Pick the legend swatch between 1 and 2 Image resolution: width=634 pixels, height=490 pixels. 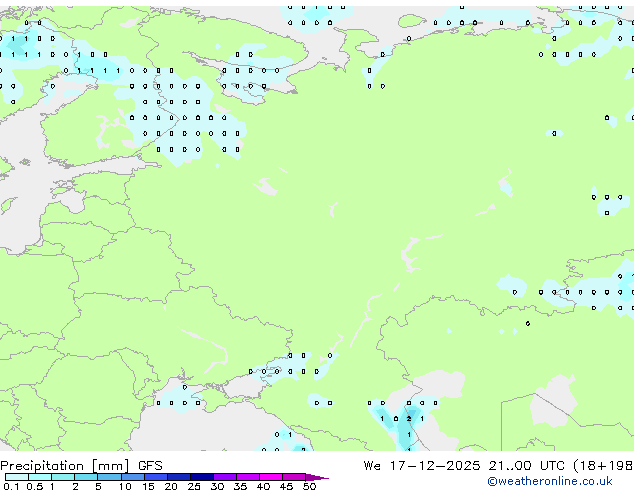click(x=63, y=477)
